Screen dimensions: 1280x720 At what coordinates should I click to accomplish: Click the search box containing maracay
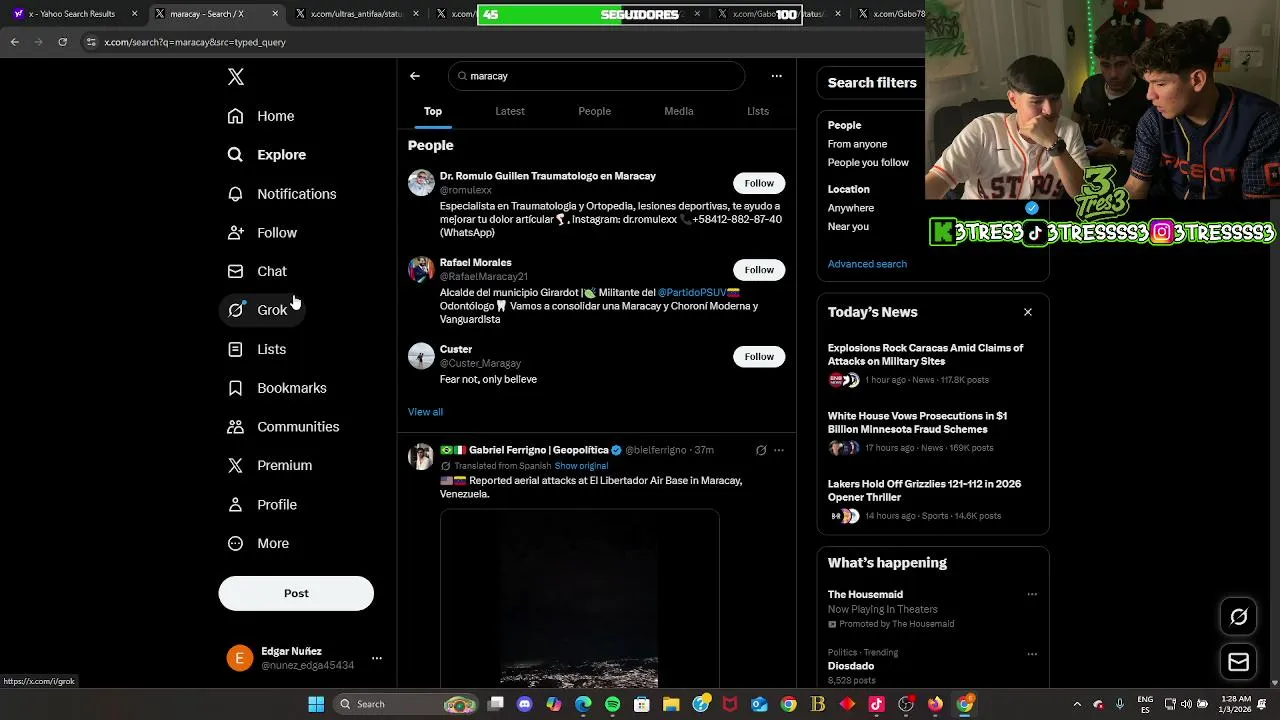(x=597, y=76)
